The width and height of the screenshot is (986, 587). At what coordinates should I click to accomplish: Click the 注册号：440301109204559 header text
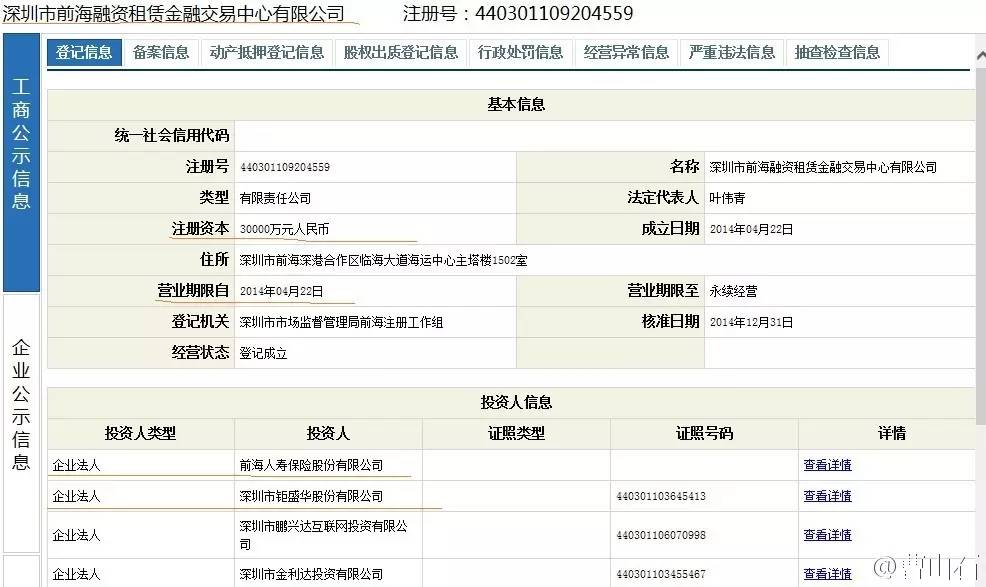(x=518, y=13)
